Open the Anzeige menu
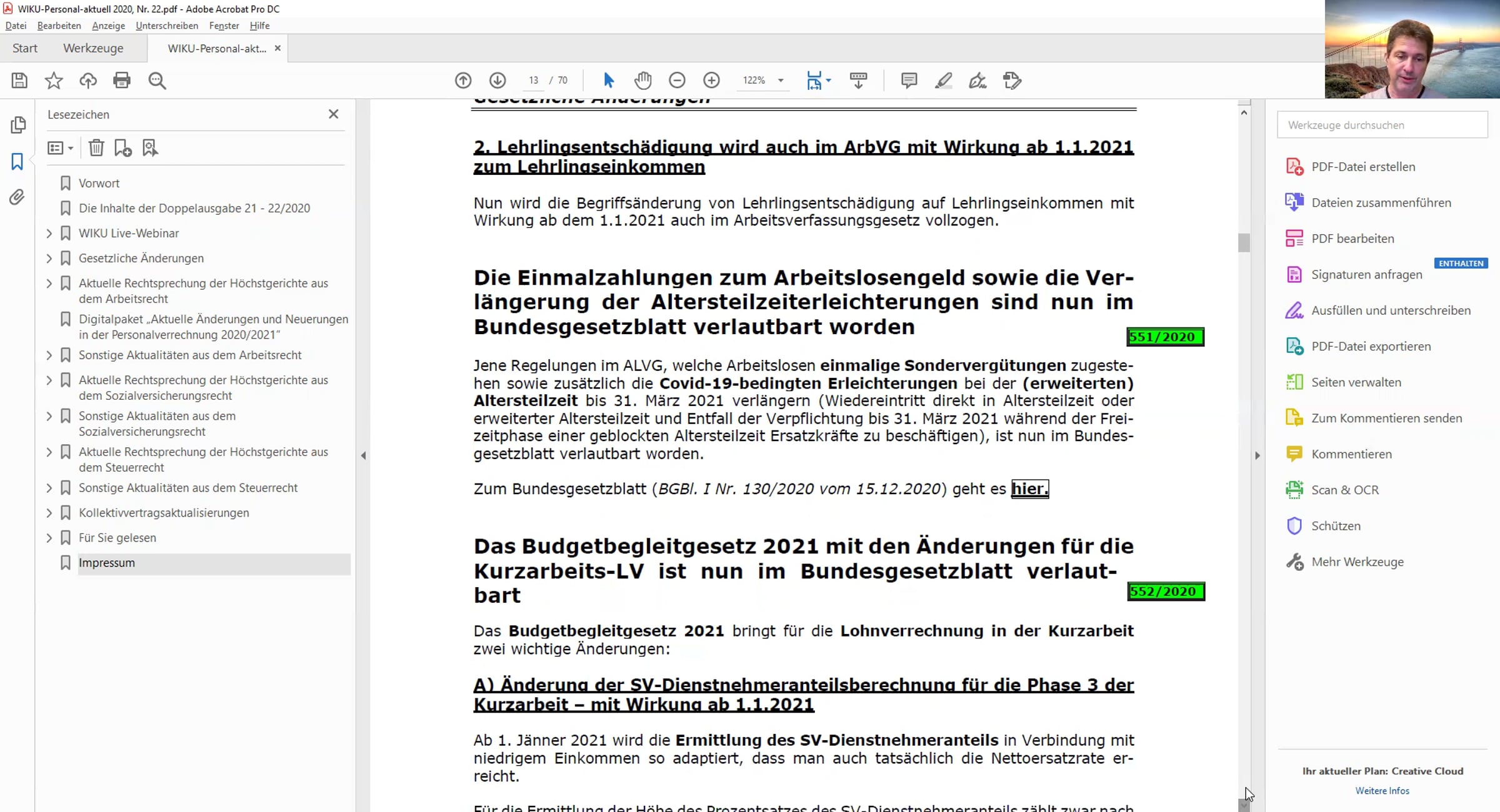 108,26
